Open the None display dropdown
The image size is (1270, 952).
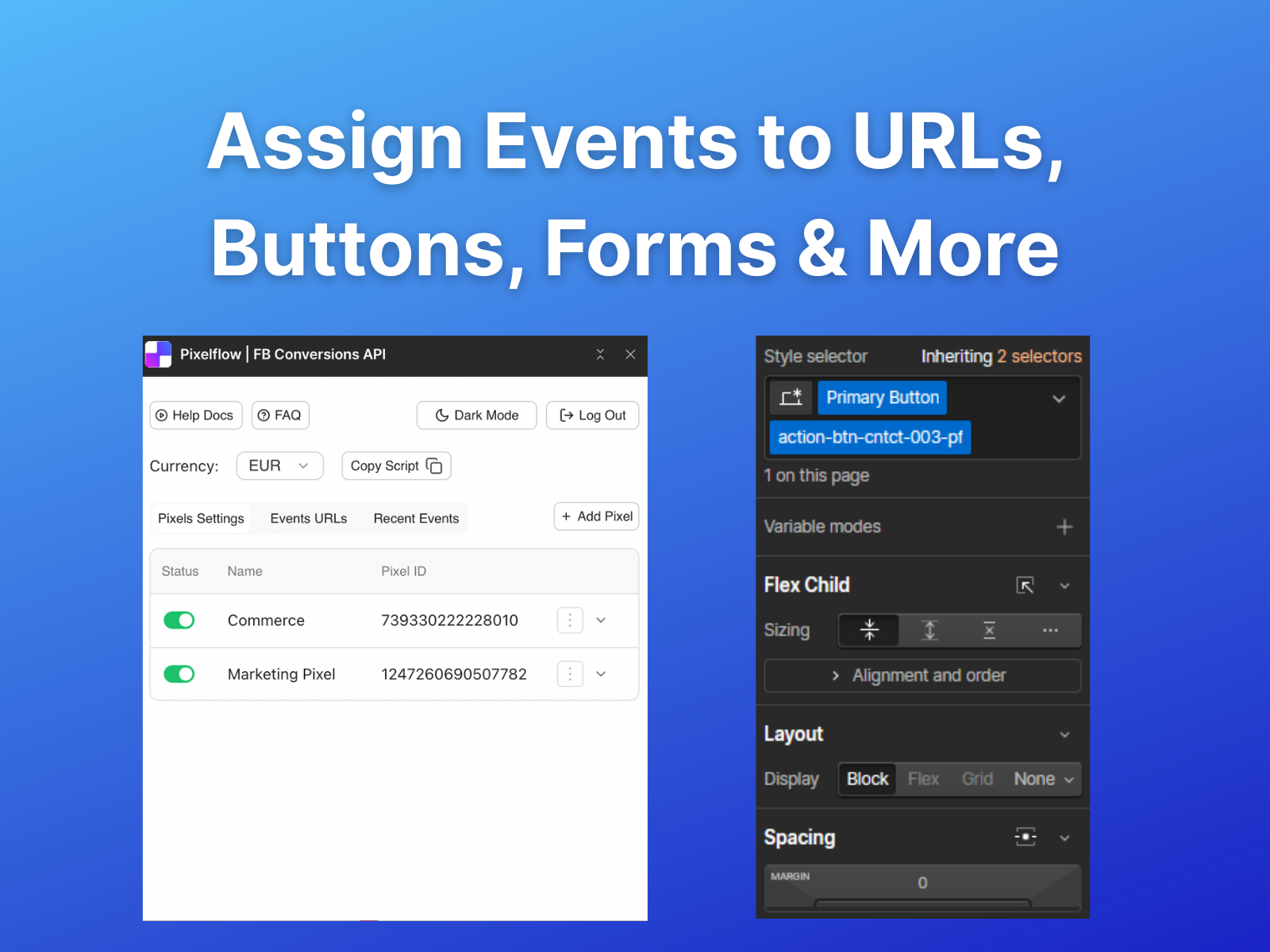point(1043,779)
